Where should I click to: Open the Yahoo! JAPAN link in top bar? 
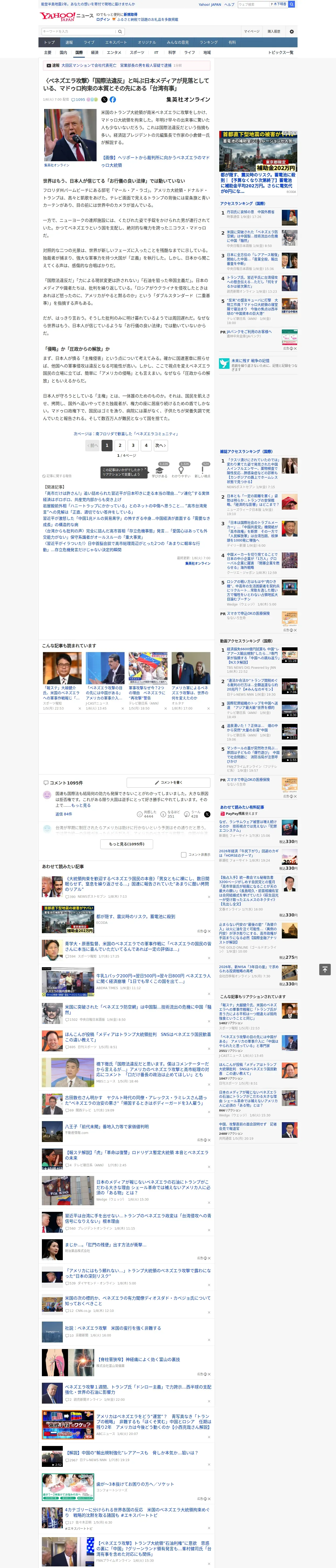210,4
